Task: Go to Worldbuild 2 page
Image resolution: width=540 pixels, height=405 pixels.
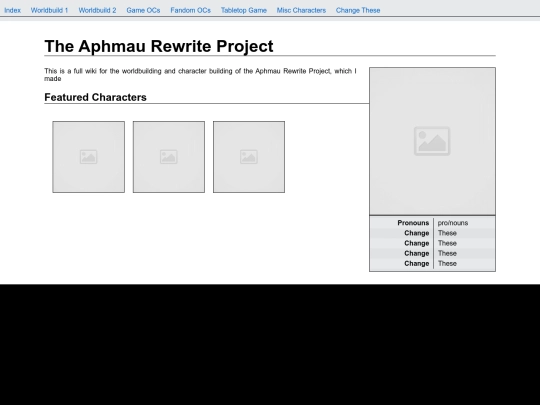Action: pyautogui.click(x=97, y=10)
